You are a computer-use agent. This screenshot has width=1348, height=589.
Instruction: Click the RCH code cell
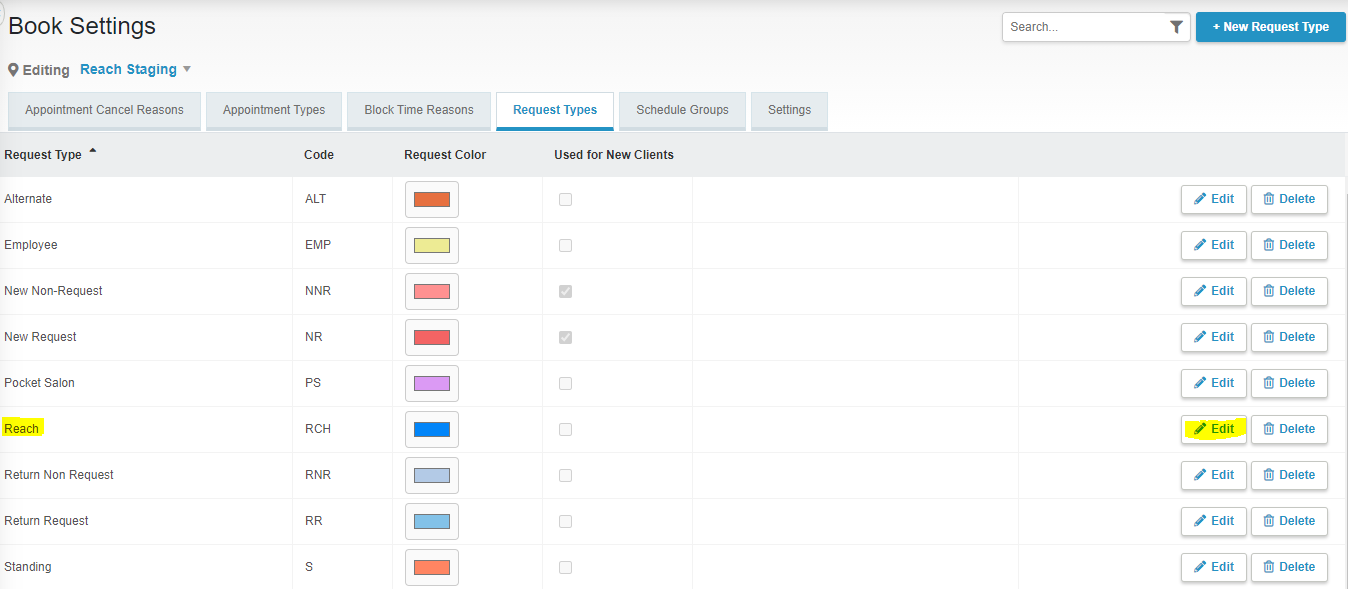(318, 429)
